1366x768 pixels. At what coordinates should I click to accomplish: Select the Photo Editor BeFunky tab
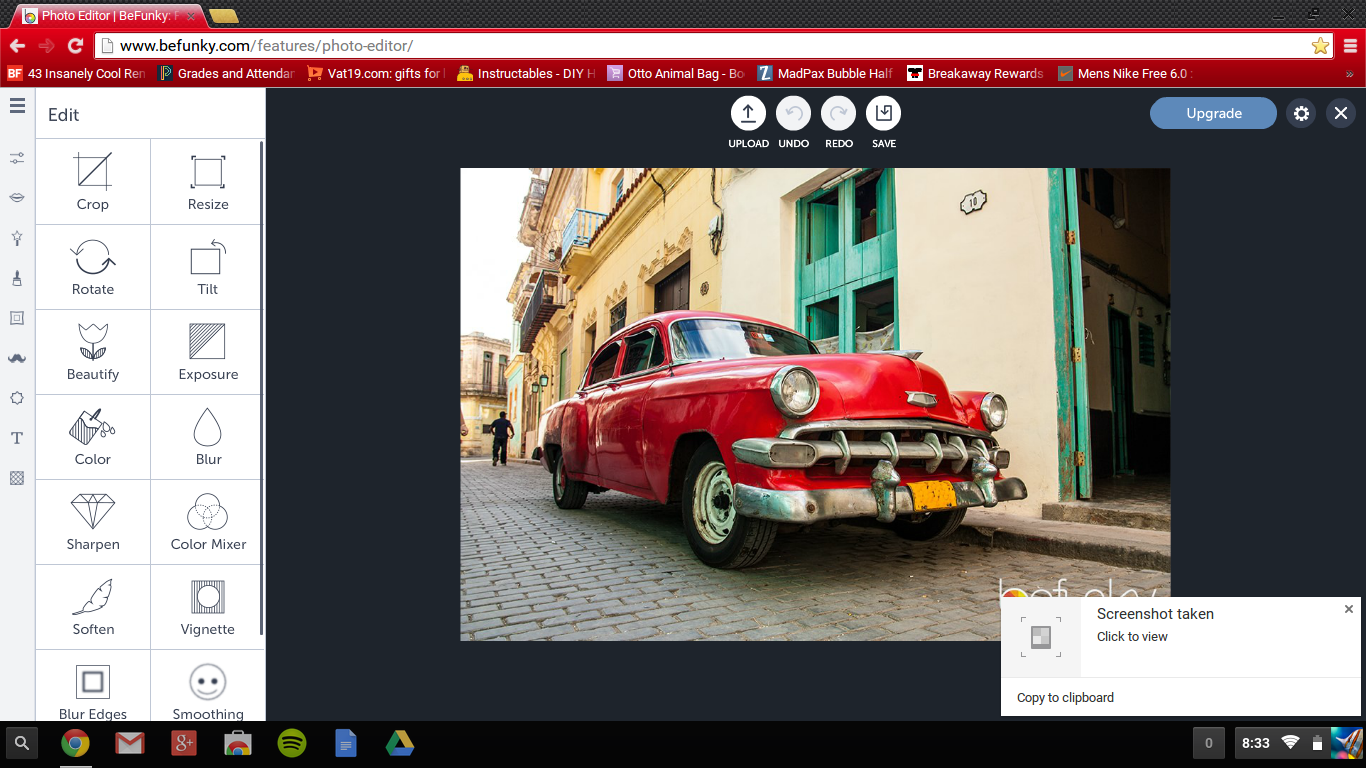[110, 16]
